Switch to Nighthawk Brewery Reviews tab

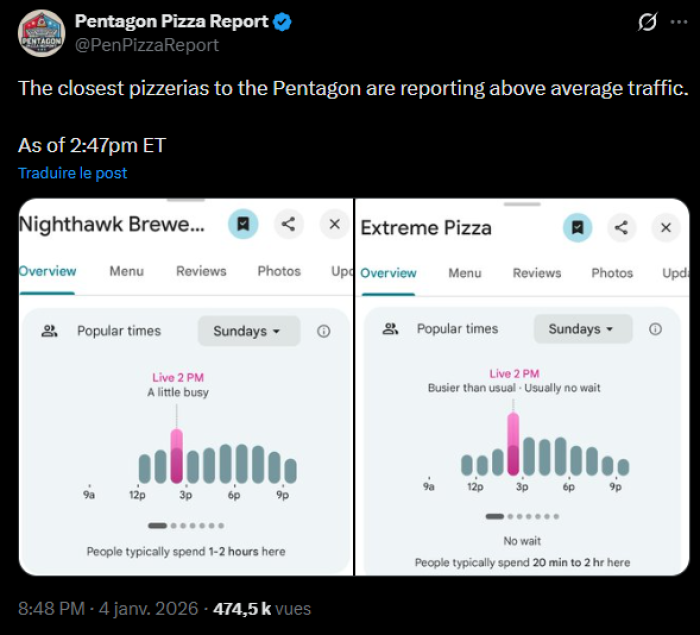[x=201, y=271]
